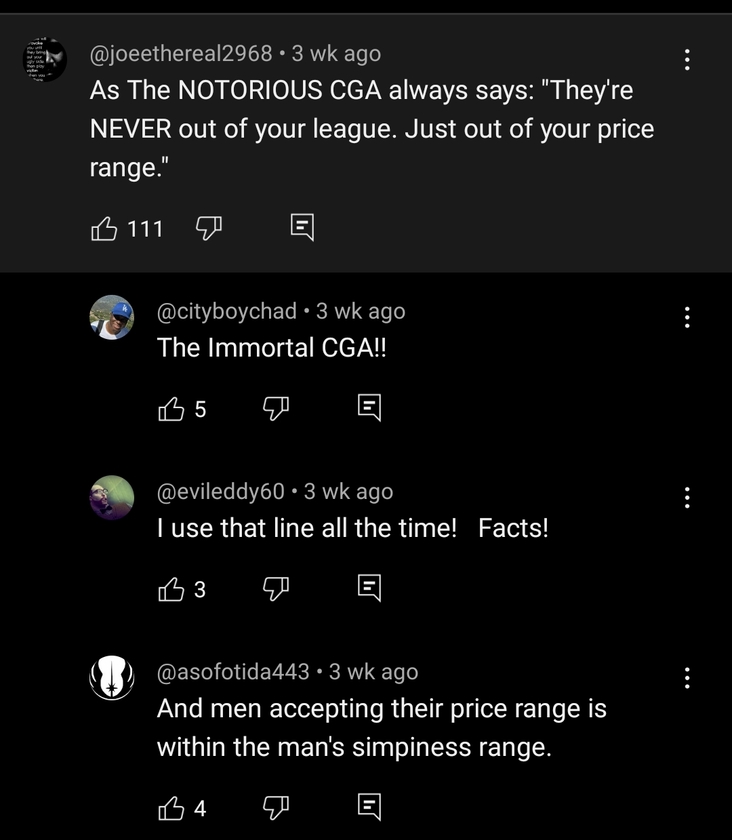Like @asofotida443's reply
Image resolution: width=732 pixels, height=840 pixels.
click(x=171, y=807)
